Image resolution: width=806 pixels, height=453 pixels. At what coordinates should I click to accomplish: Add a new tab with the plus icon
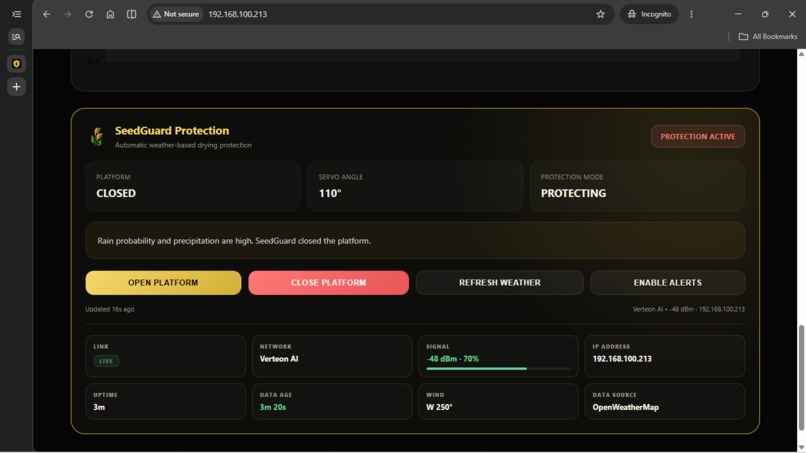(16, 86)
